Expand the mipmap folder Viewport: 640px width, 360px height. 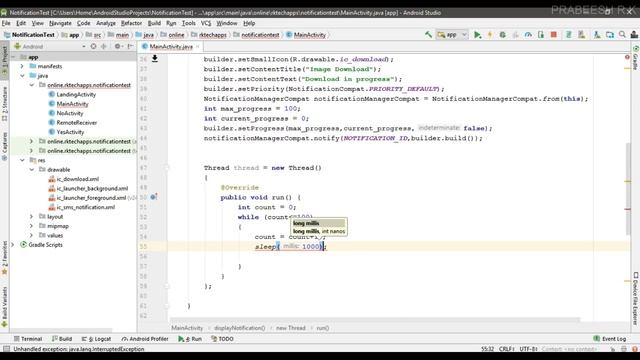(32, 226)
